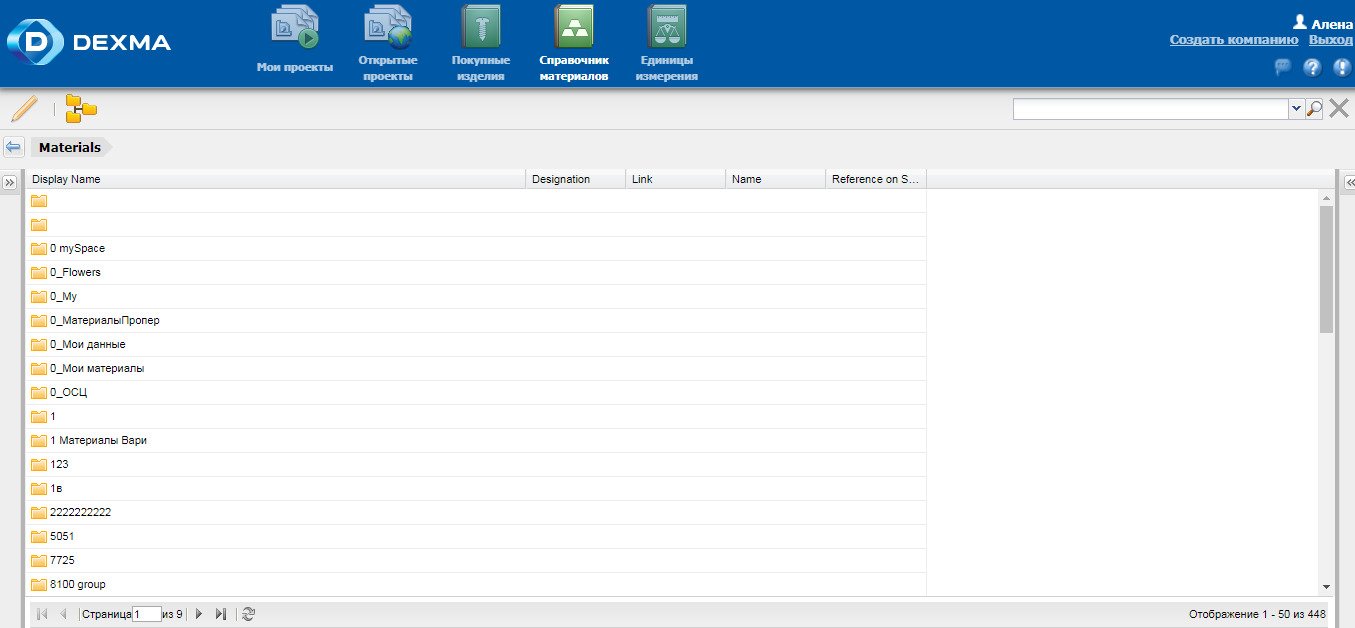The width and height of the screenshot is (1355, 628).
Task: Click the vertical scrollbar thumb
Action: pos(1326,269)
